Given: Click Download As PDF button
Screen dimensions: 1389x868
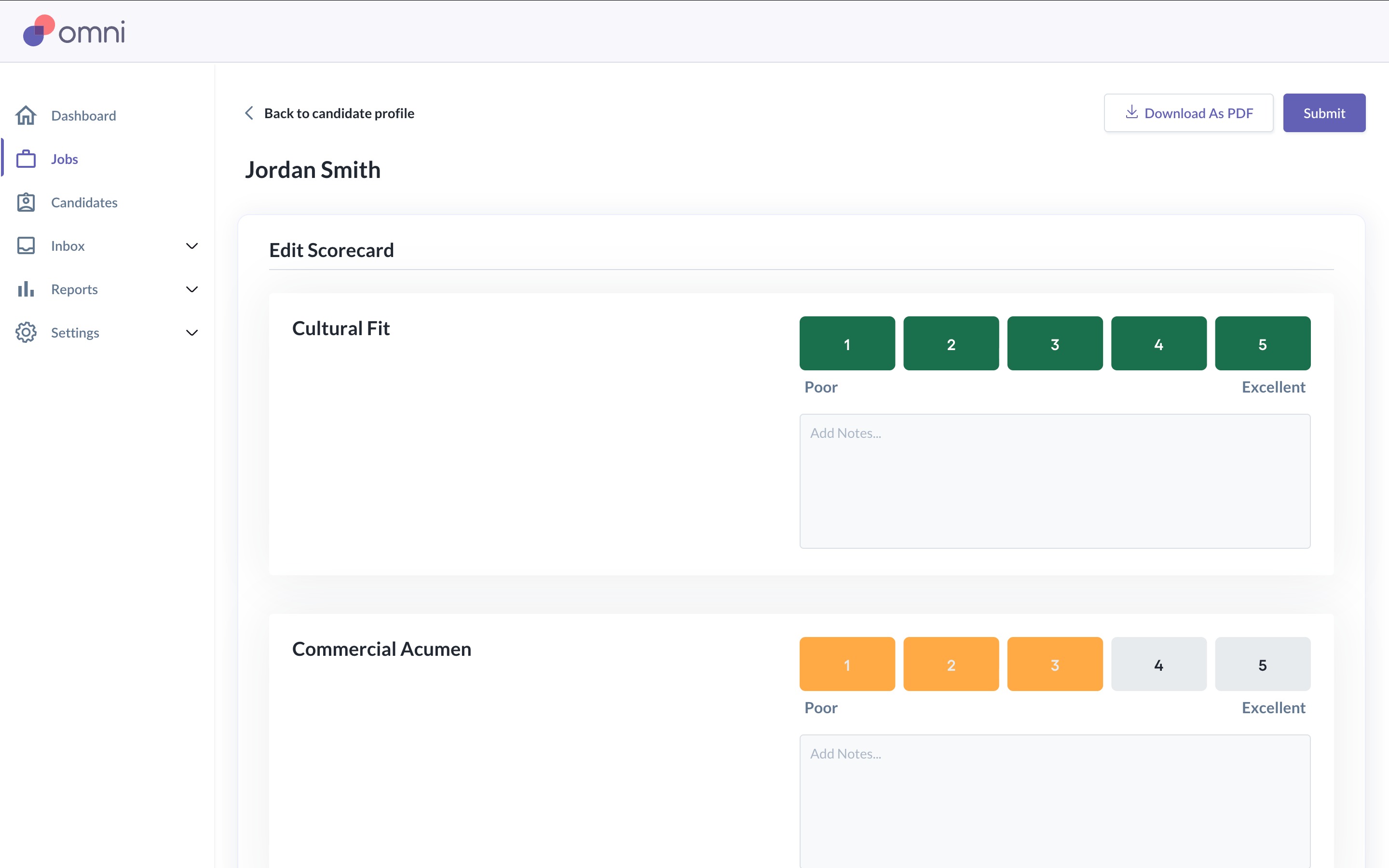Looking at the screenshot, I should coord(1188,113).
